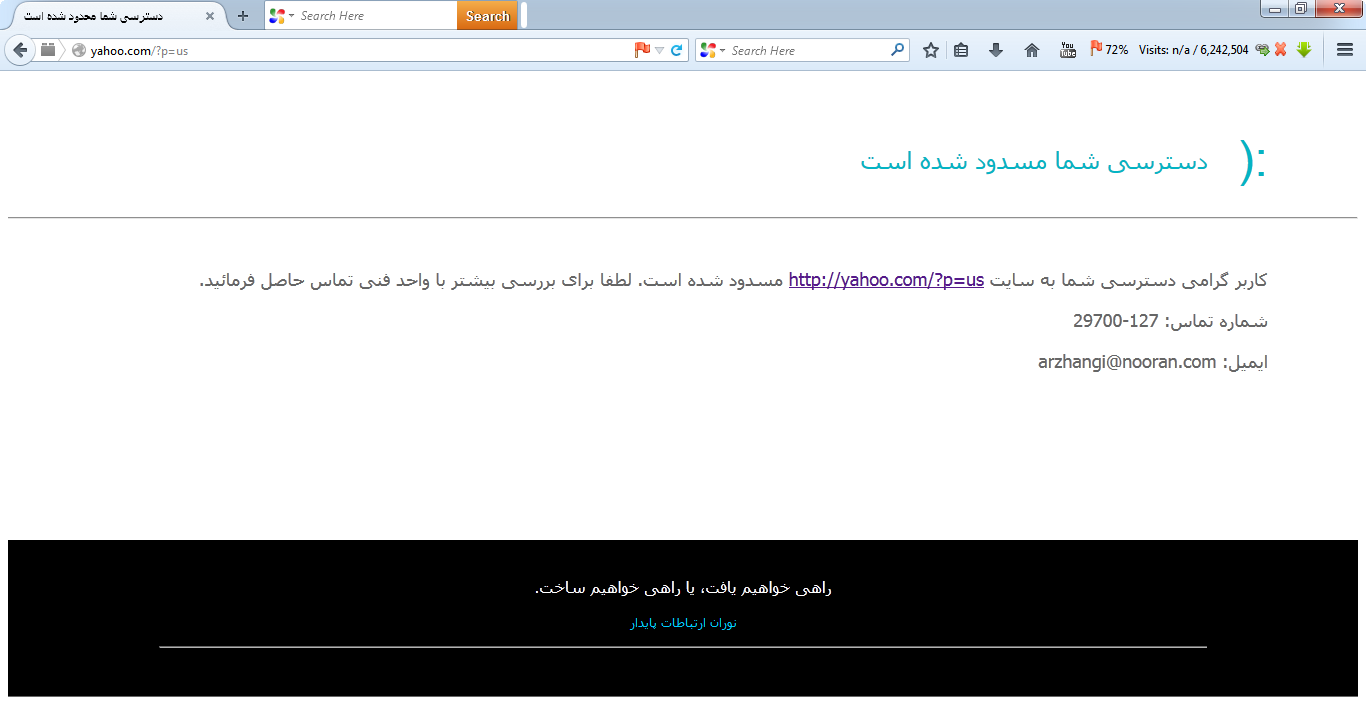Screen dimensions: 1366x728
Task: Click the tab groups icon beside back button
Action: tap(48, 50)
